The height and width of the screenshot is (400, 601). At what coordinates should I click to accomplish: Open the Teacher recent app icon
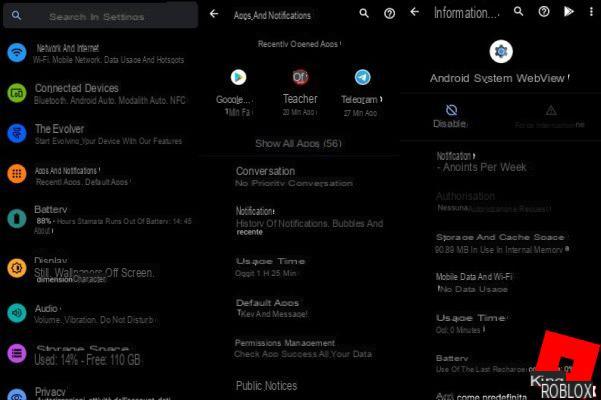coord(300,77)
